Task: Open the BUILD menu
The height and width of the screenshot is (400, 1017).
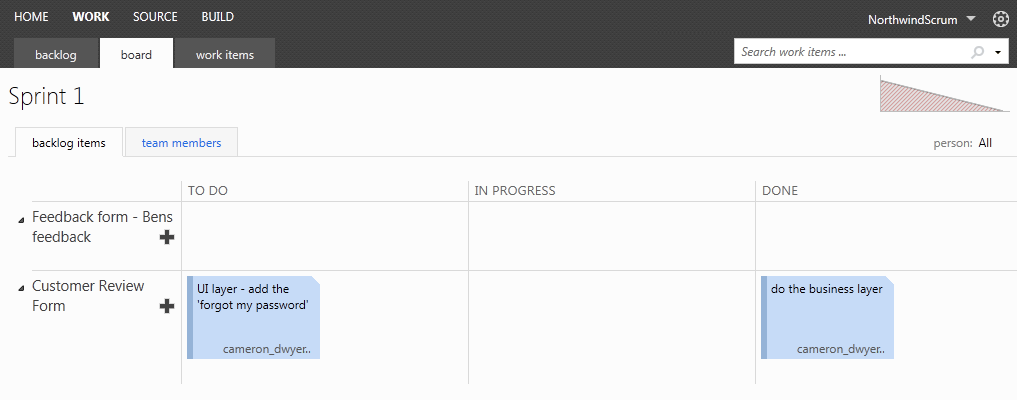Action: (x=218, y=17)
